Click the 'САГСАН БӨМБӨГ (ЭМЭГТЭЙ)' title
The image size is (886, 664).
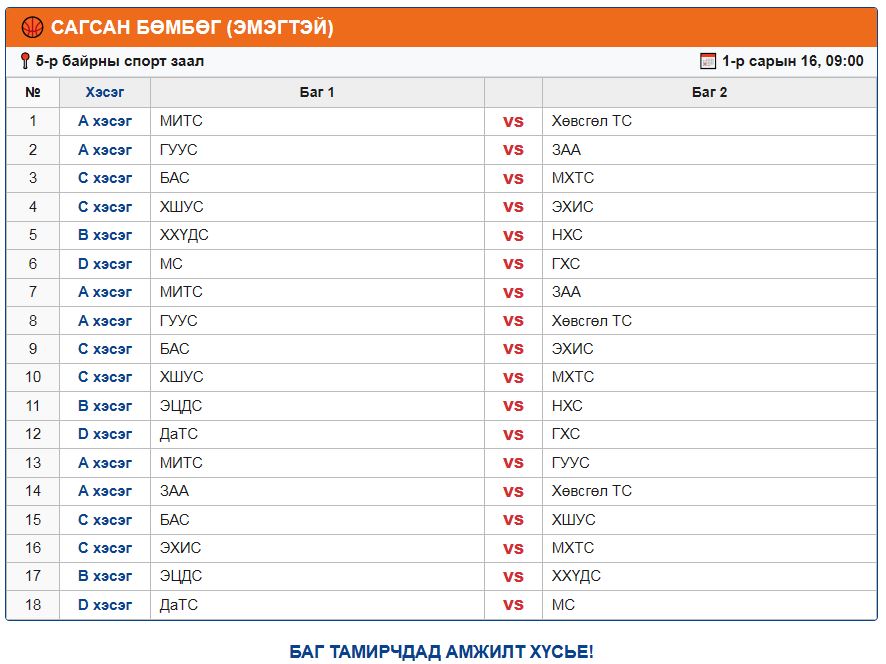point(192,28)
